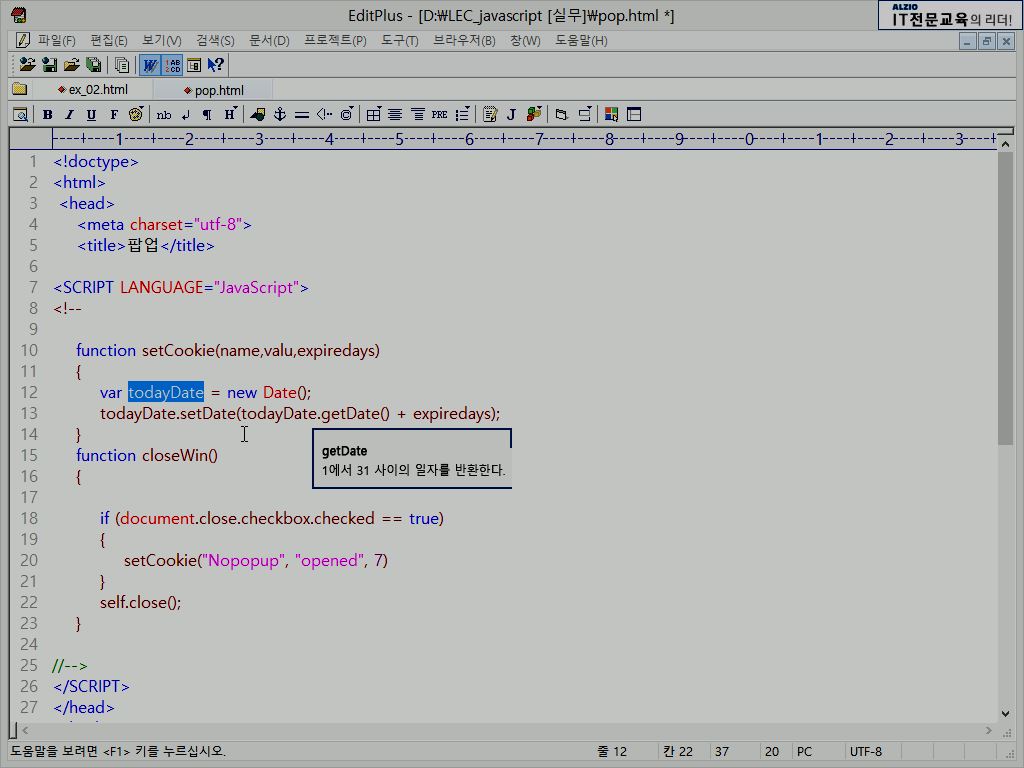Click the '줄 12' line indicator

pyautogui.click(x=612, y=752)
